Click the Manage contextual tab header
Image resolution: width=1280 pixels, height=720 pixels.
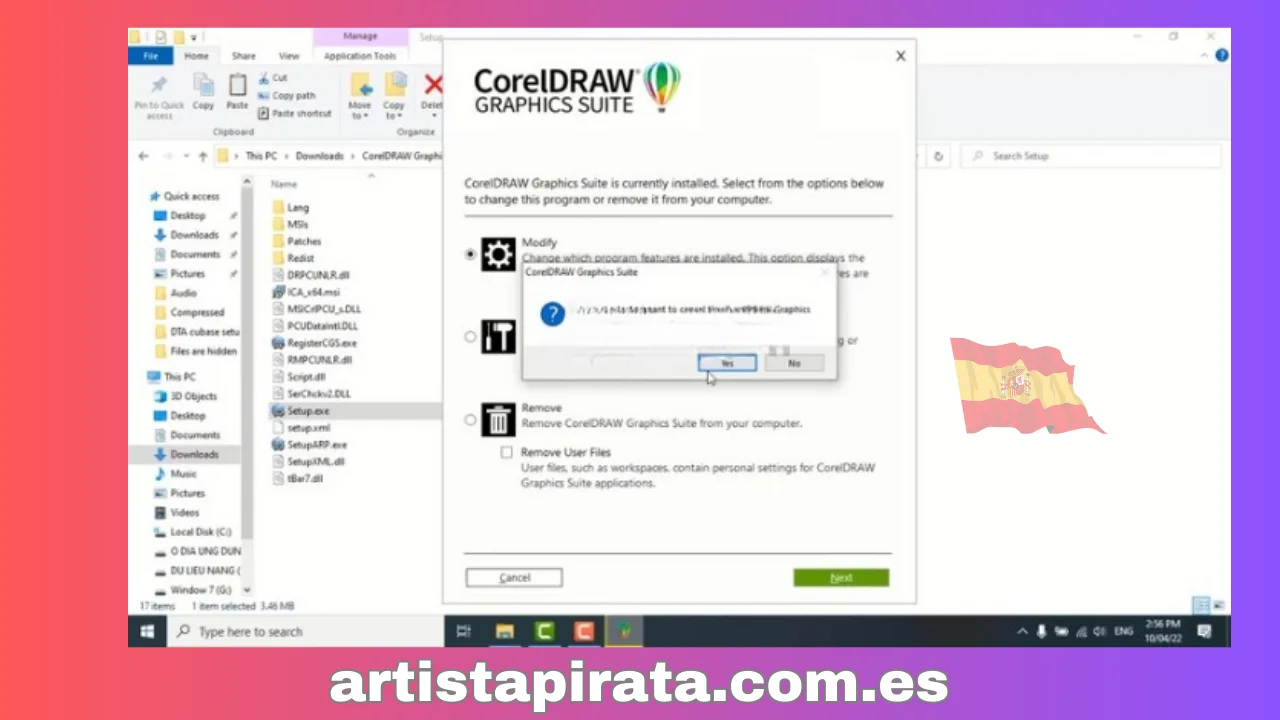click(360, 37)
